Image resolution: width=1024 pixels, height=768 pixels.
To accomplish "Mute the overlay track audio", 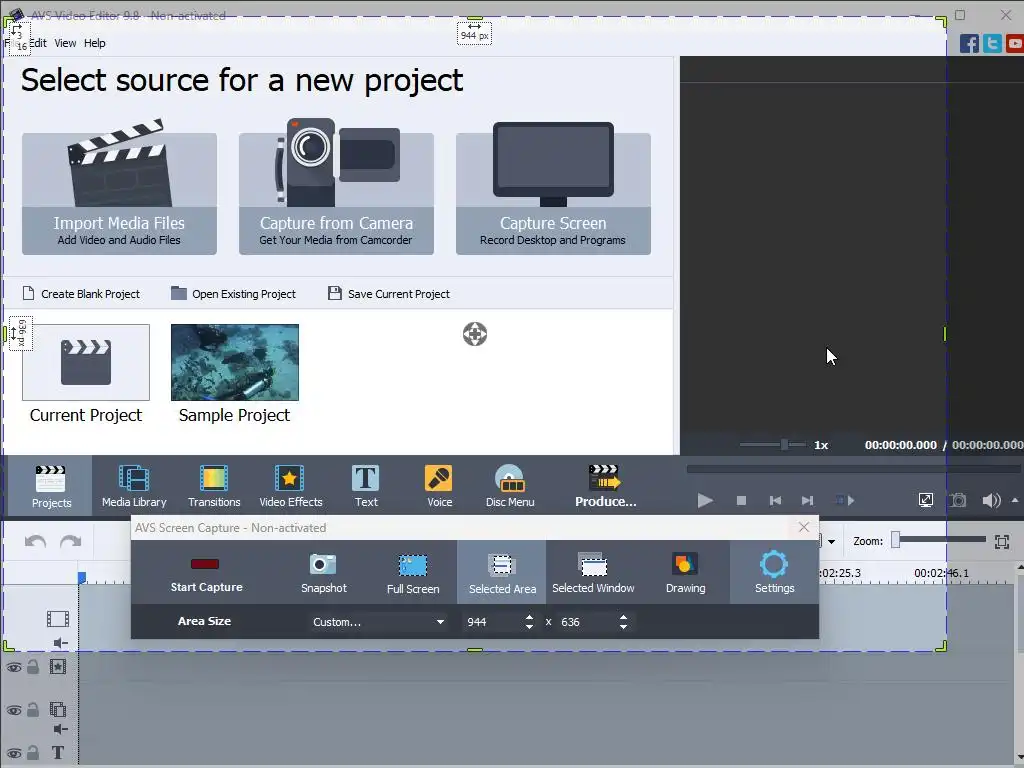I will (x=60, y=729).
